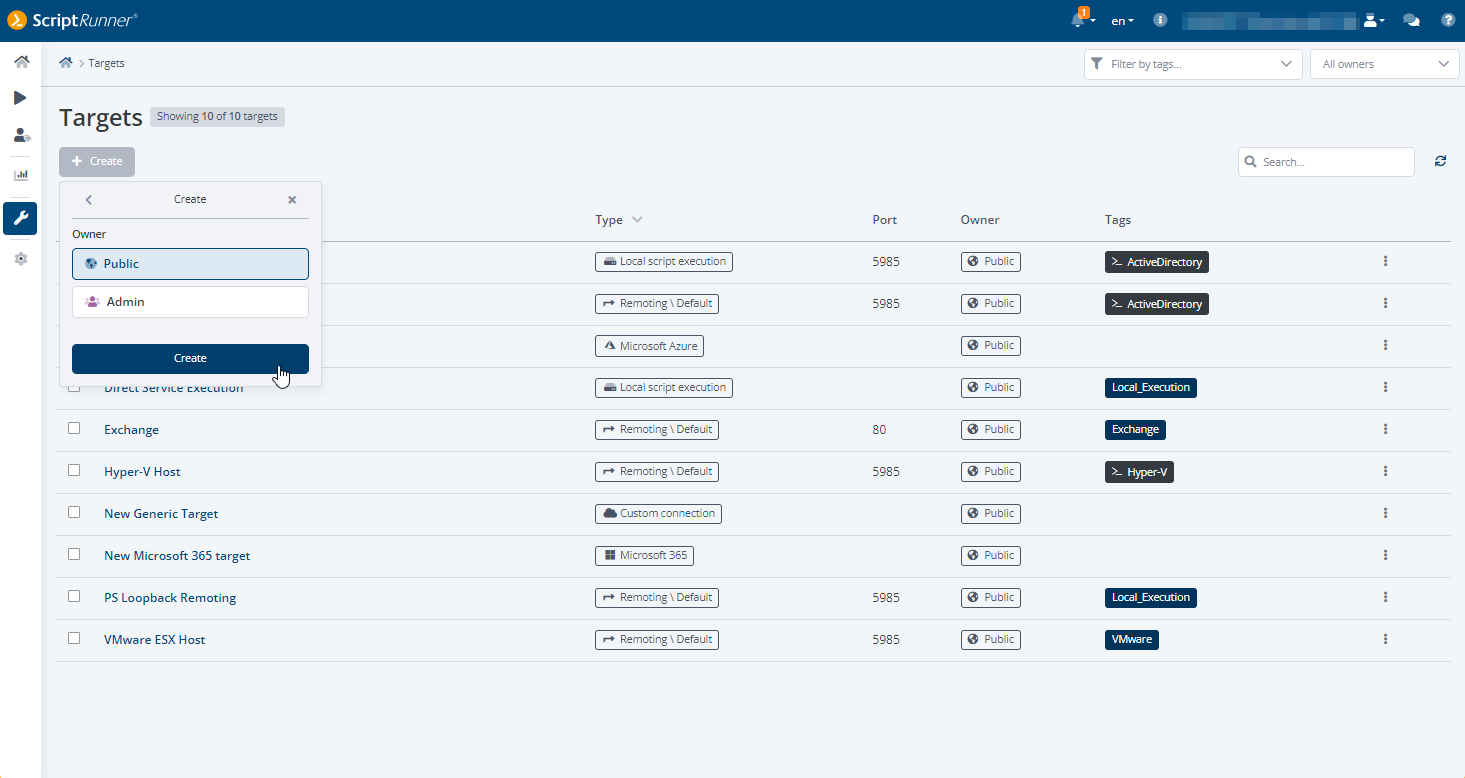Open the reports chart sidebar icon
1465x778 pixels.
pyautogui.click(x=21, y=175)
